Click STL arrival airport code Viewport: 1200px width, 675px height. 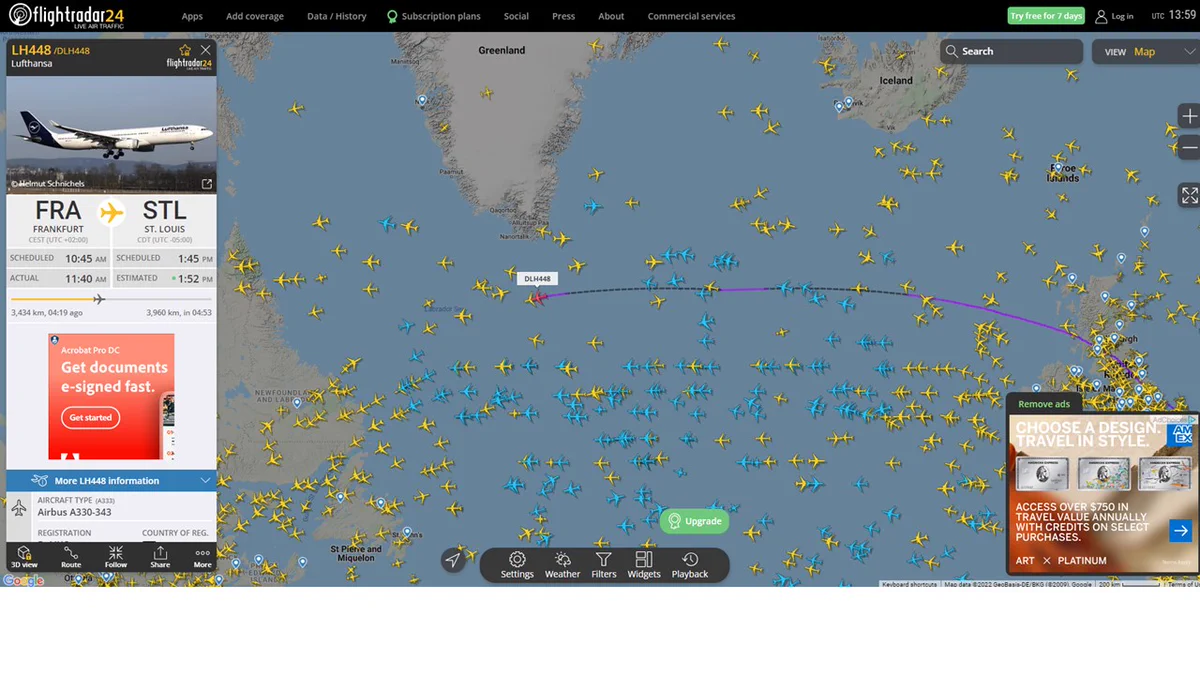pyautogui.click(x=164, y=211)
